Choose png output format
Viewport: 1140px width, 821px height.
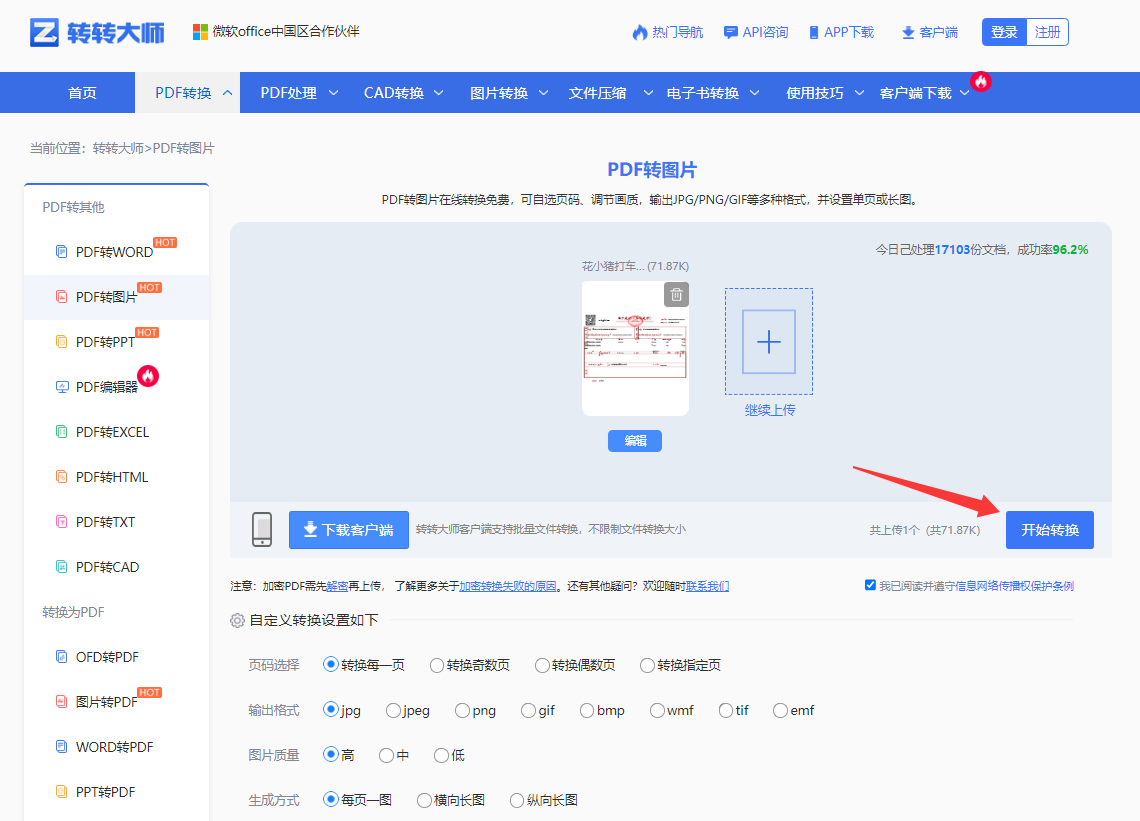click(462, 710)
